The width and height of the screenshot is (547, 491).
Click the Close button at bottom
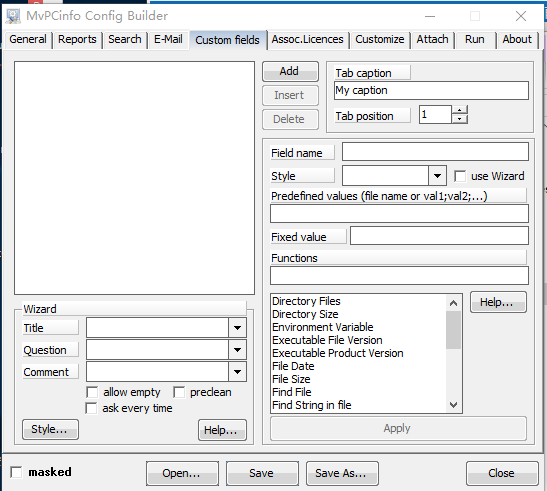[502, 474]
